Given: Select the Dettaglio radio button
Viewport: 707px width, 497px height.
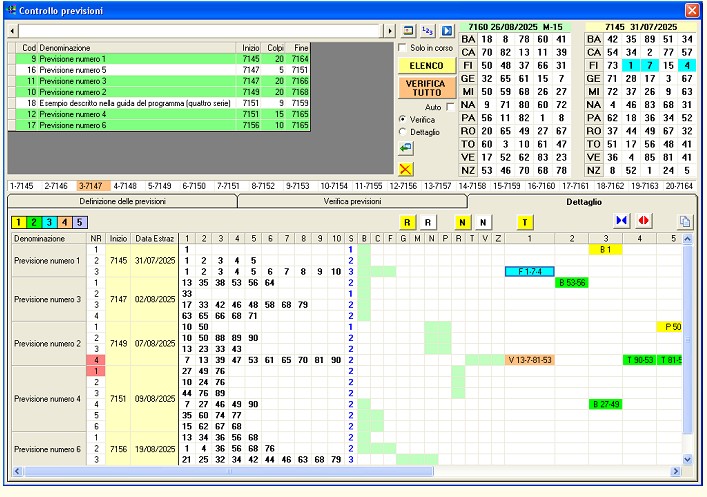Looking at the screenshot, I should (x=403, y=132).
